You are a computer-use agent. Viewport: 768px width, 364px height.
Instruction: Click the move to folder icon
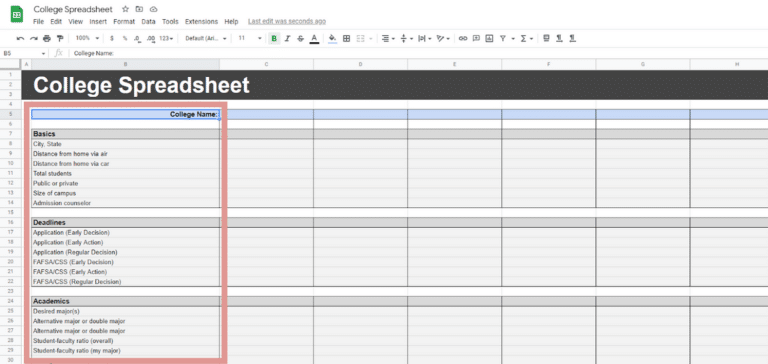(140, 9)
